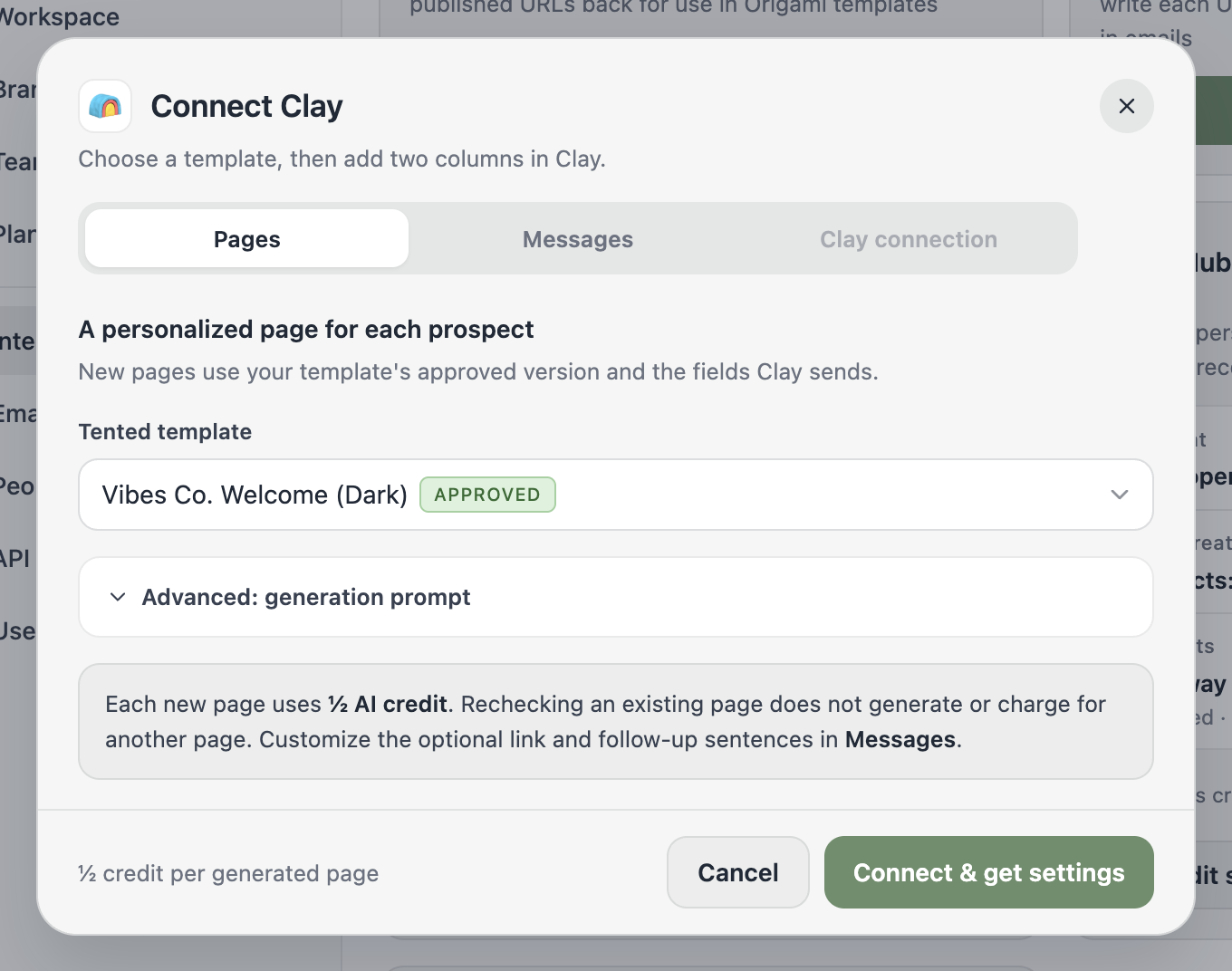Open the Messages tab
The width and height of the screenshot is (1232, 971).
[578, 239]
